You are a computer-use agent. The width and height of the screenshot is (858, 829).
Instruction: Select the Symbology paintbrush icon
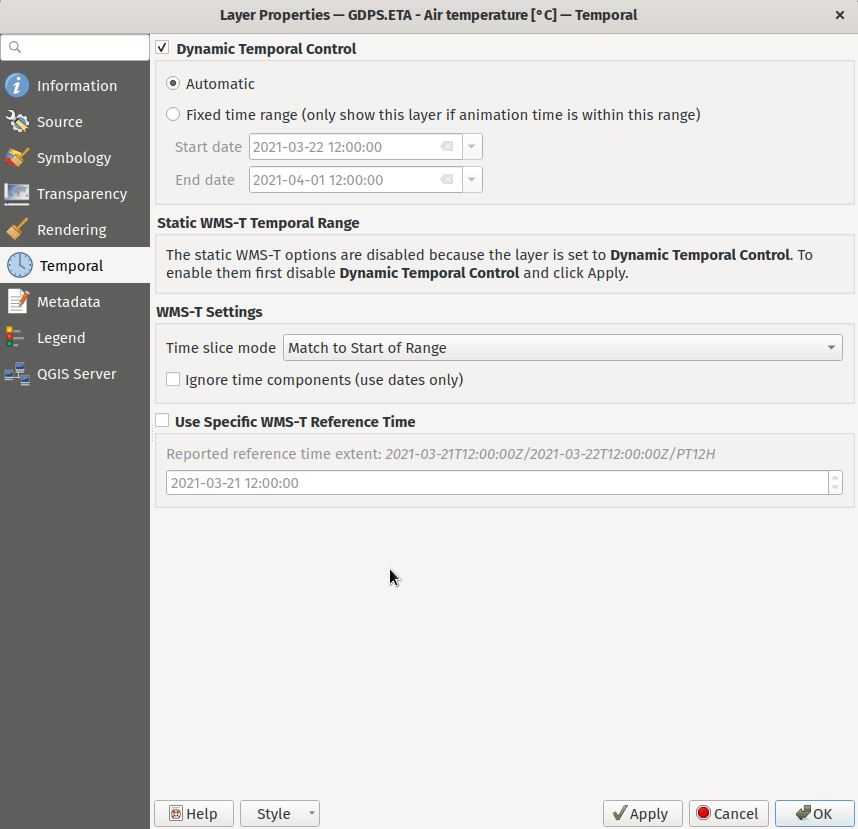click(17, 158)
